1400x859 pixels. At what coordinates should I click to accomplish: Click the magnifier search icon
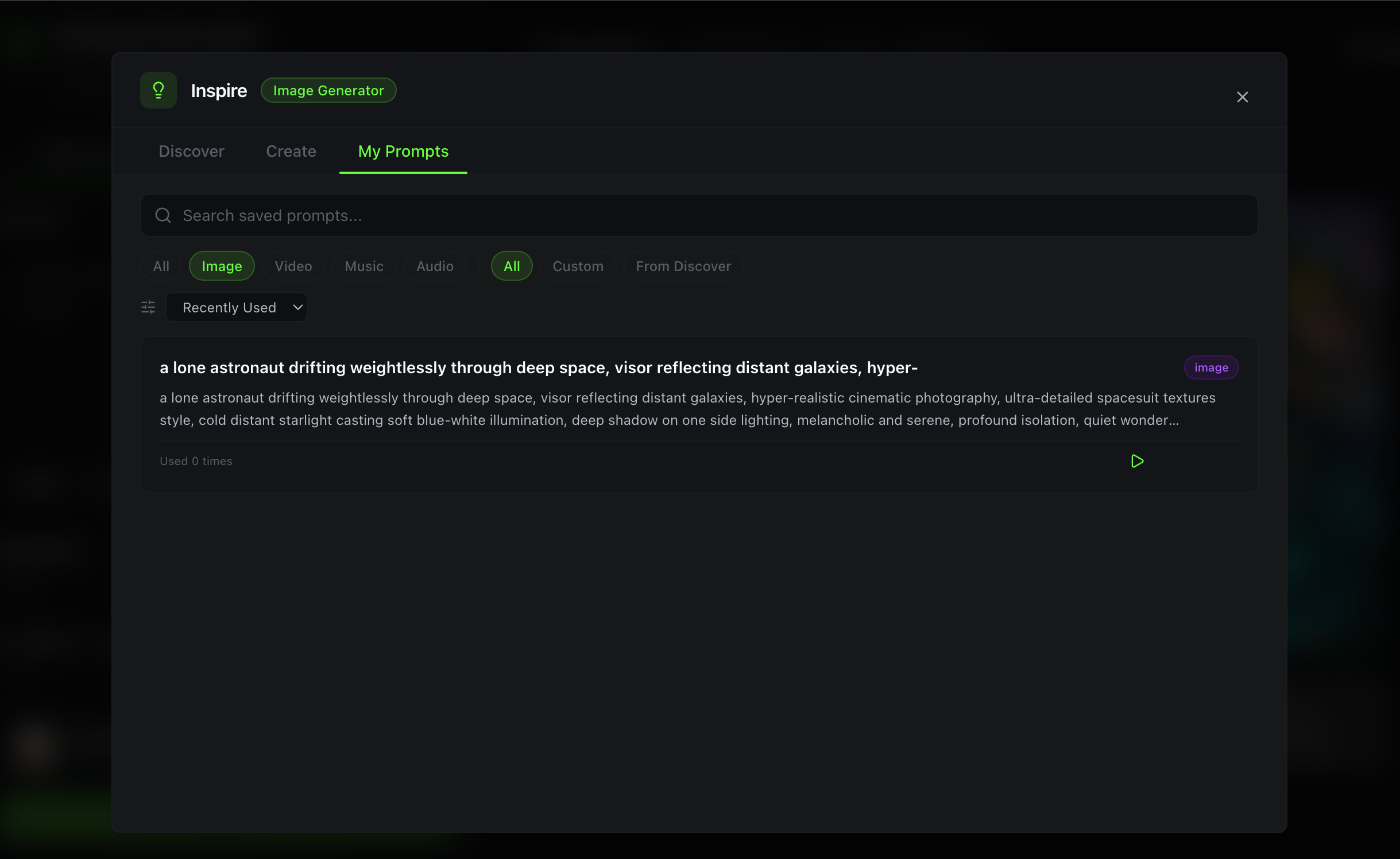[163, 215]
